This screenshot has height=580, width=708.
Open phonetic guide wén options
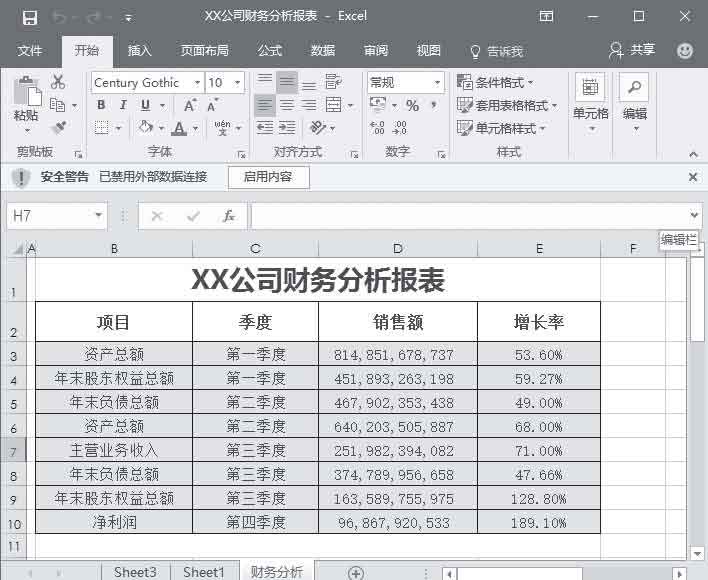point(222,128)
